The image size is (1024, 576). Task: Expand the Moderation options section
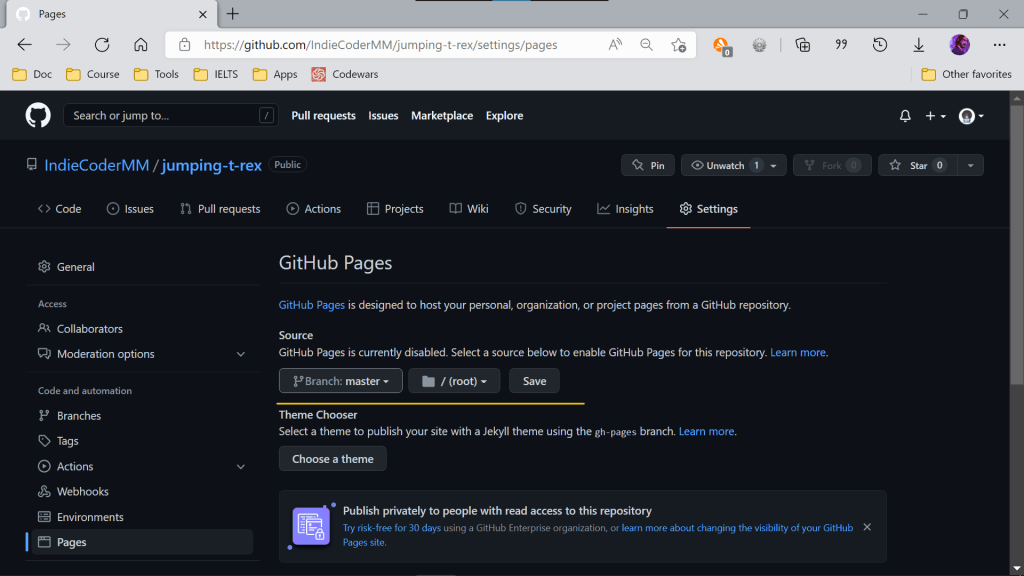click(240, 354)
